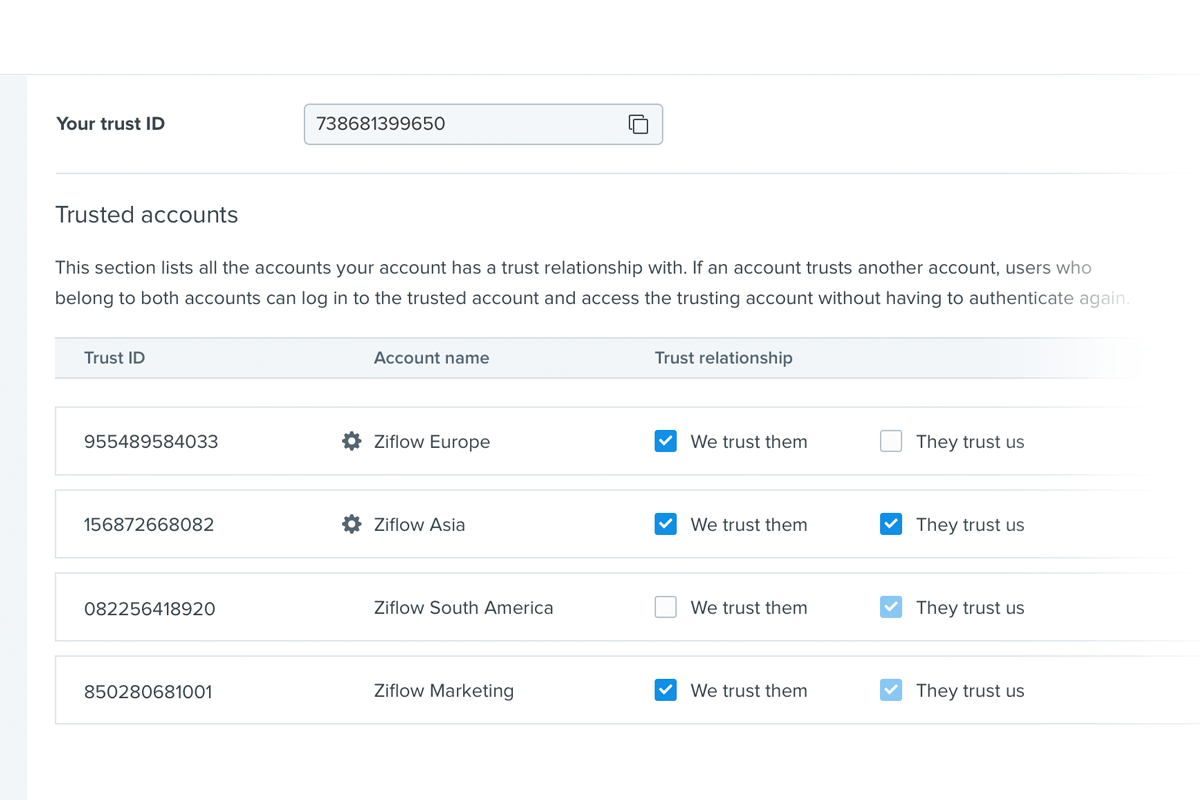Uncheck 'We trust them' for Ziflow Europe
Viewport: 1200px width, 800px height.
[665, 441]
